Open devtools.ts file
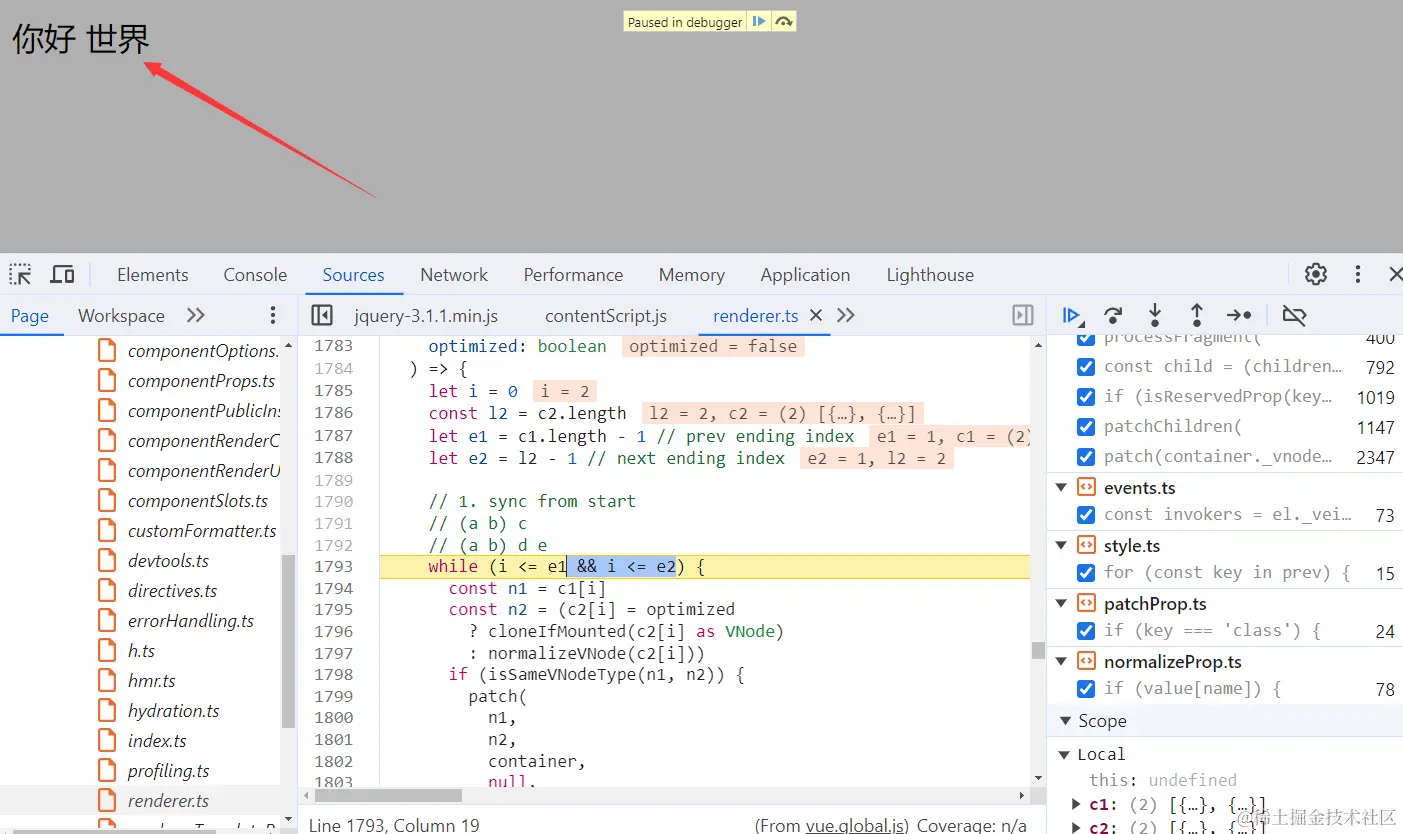Viewport: 1403px width, 834px height. click(x=168, y=561)
